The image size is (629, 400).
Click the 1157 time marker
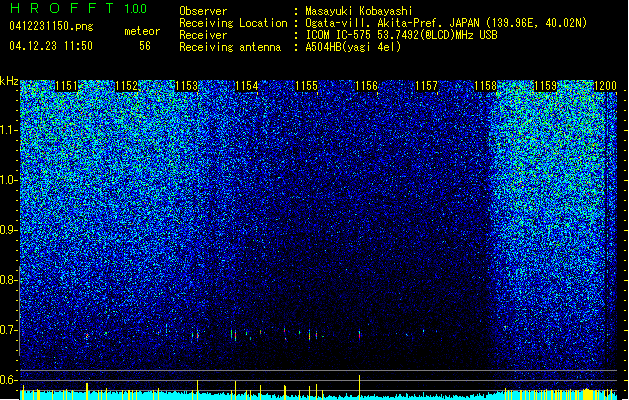[426, 86]
